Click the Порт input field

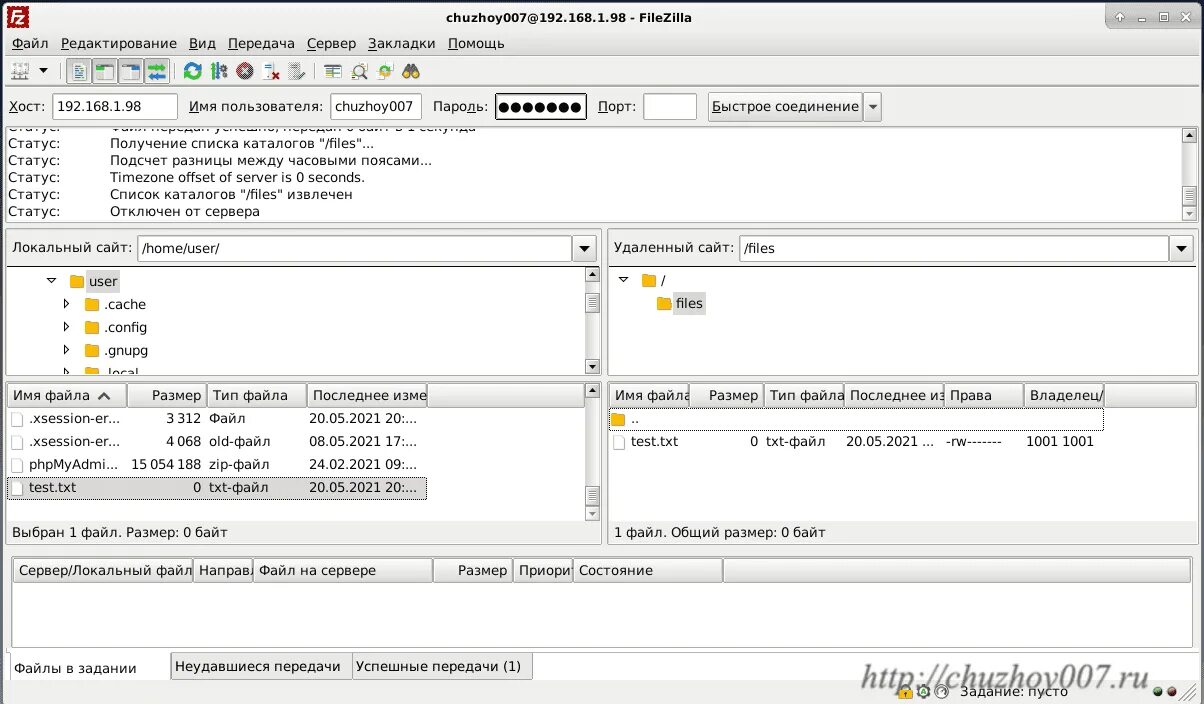coord(670,107)
